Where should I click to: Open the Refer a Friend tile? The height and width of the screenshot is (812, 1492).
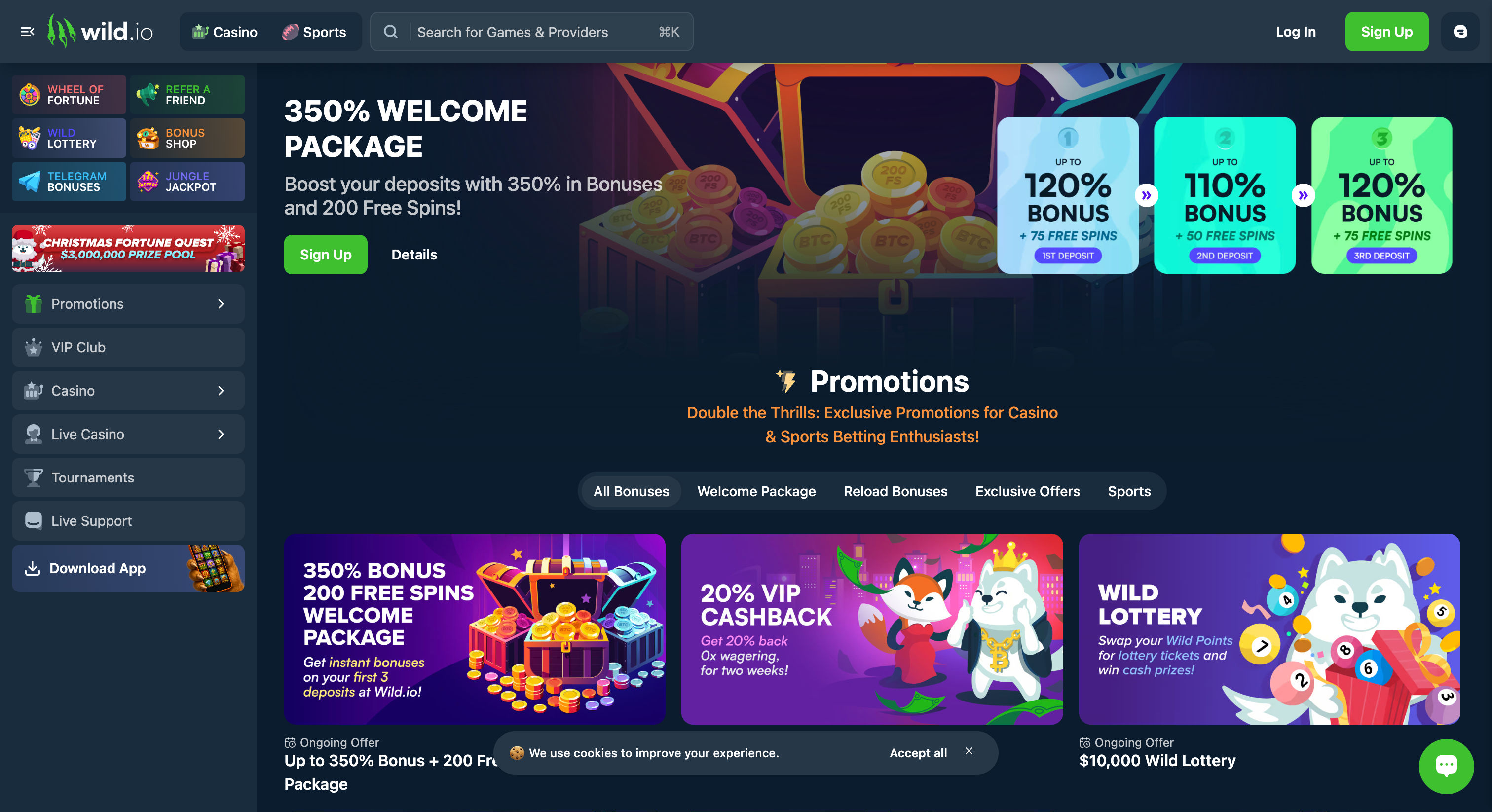pyautogui.click(x=187, y=94)
